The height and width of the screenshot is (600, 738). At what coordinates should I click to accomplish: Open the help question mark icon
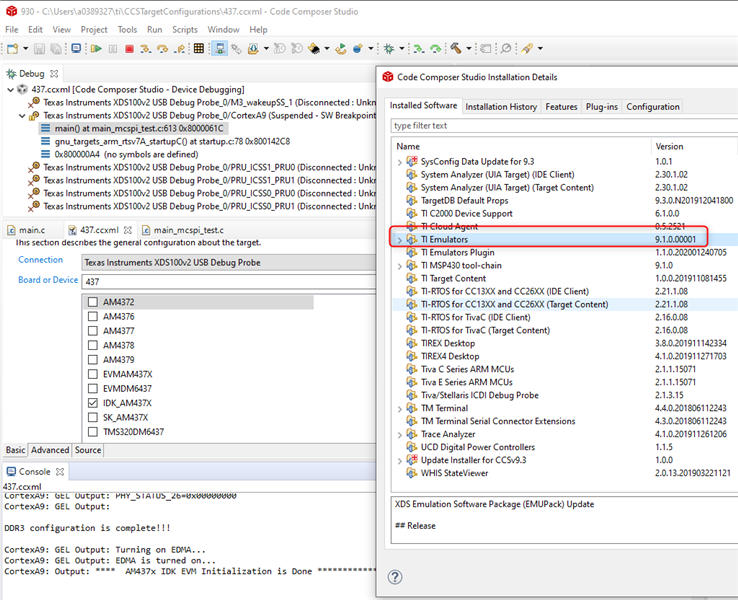click(395, 577)
